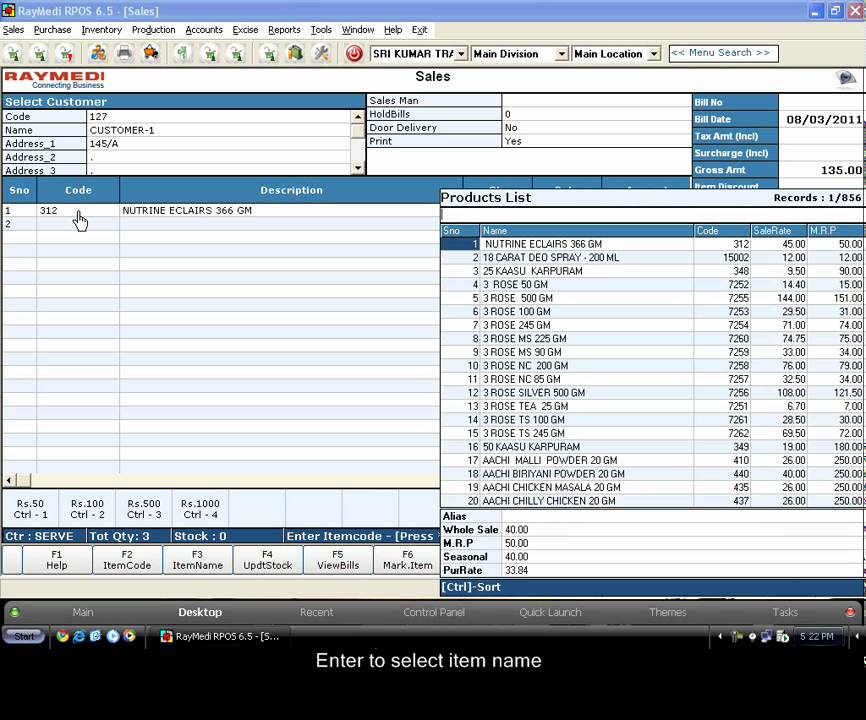Open the wrench and screwdriver tools icon
This screenshot has width=866, height=720.
[x=321, y=53]
